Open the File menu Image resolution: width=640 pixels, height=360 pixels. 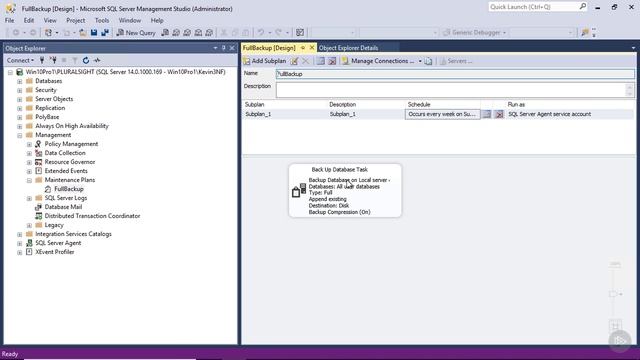[9, 20]
